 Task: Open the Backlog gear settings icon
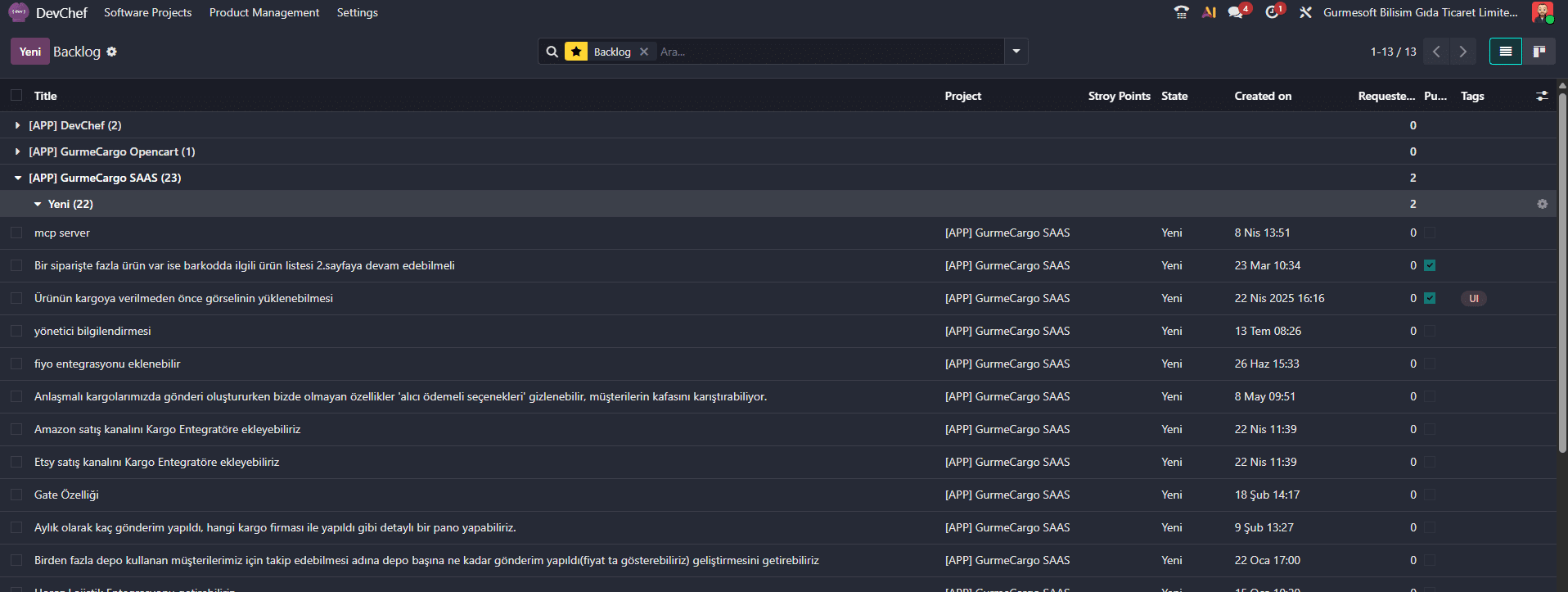(112, 52)
